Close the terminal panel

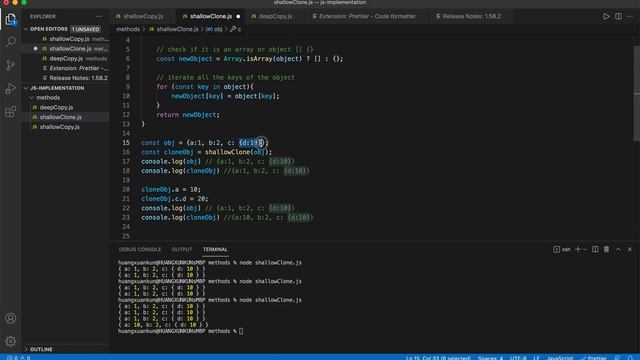point(630,249)
